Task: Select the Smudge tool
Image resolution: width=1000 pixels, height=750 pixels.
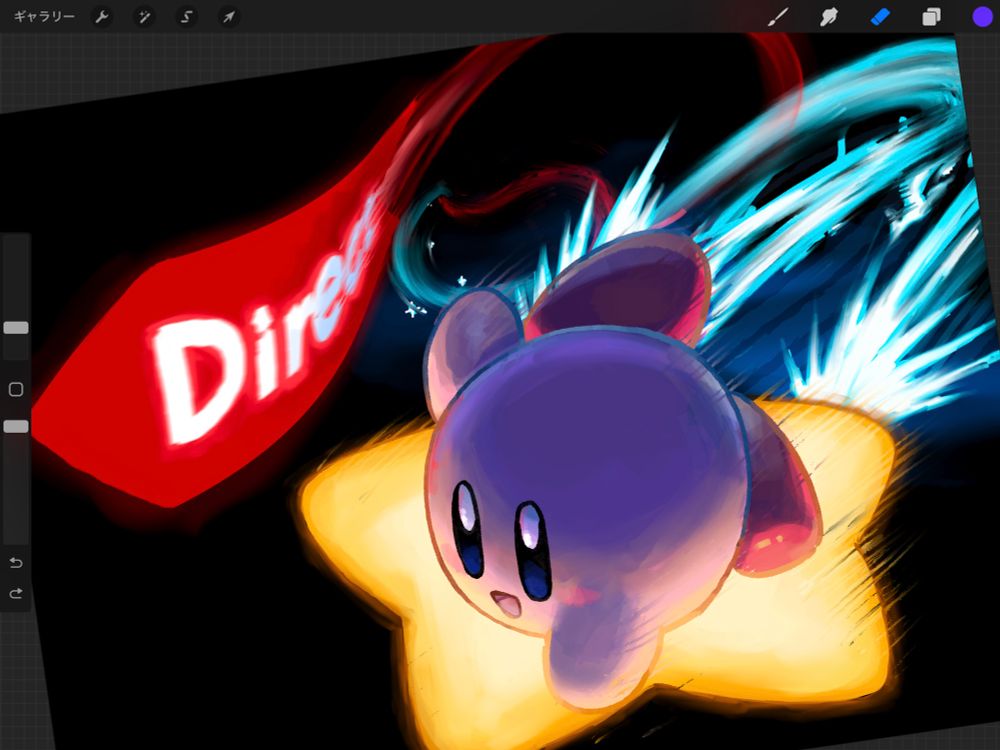Action: [828, 17]
